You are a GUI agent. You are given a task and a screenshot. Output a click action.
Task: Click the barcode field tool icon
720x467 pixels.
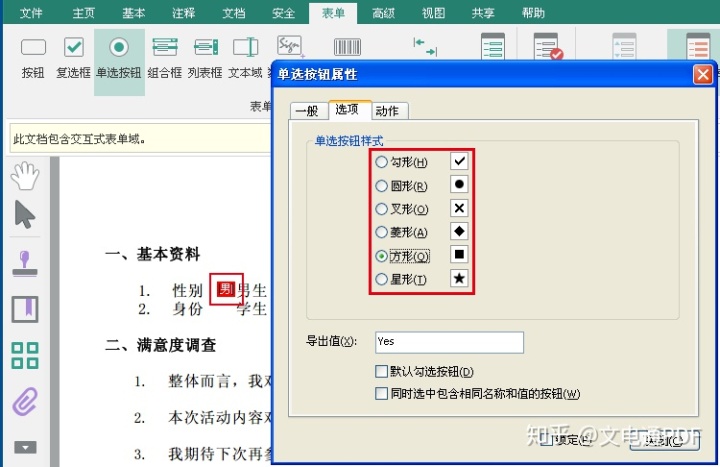347,47
